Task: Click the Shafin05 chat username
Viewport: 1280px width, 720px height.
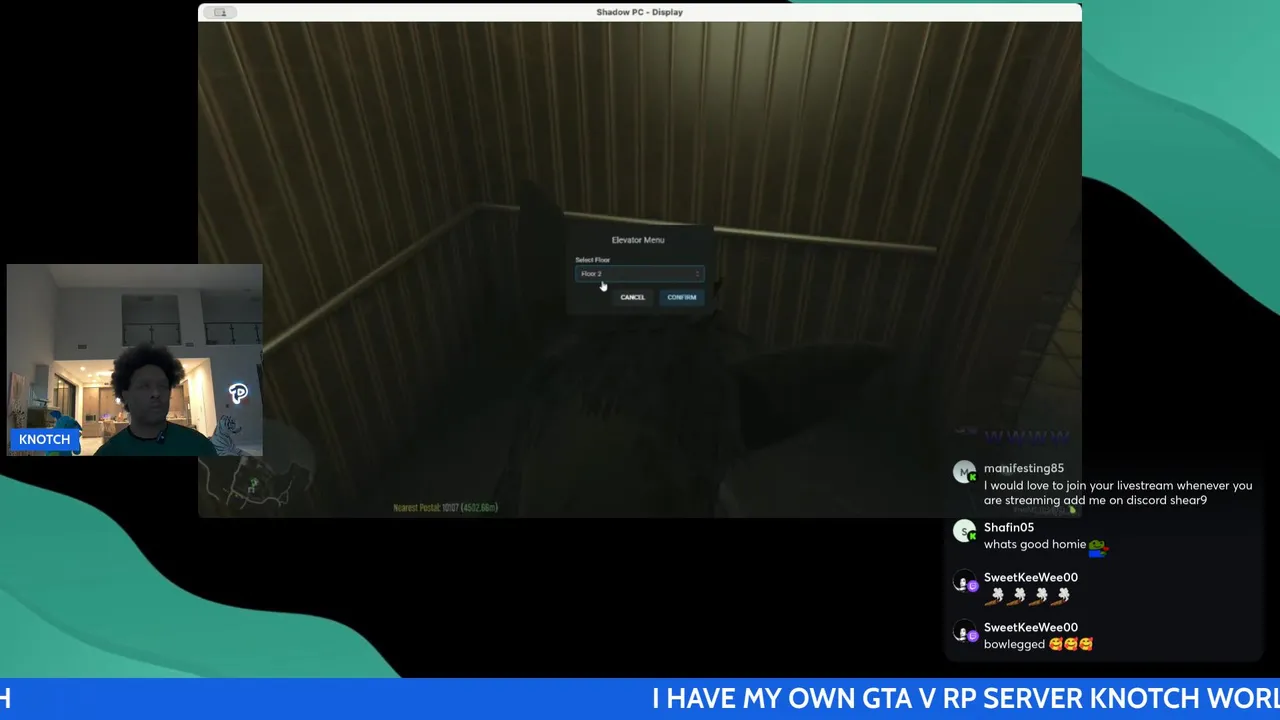Action: point(1009,527)
